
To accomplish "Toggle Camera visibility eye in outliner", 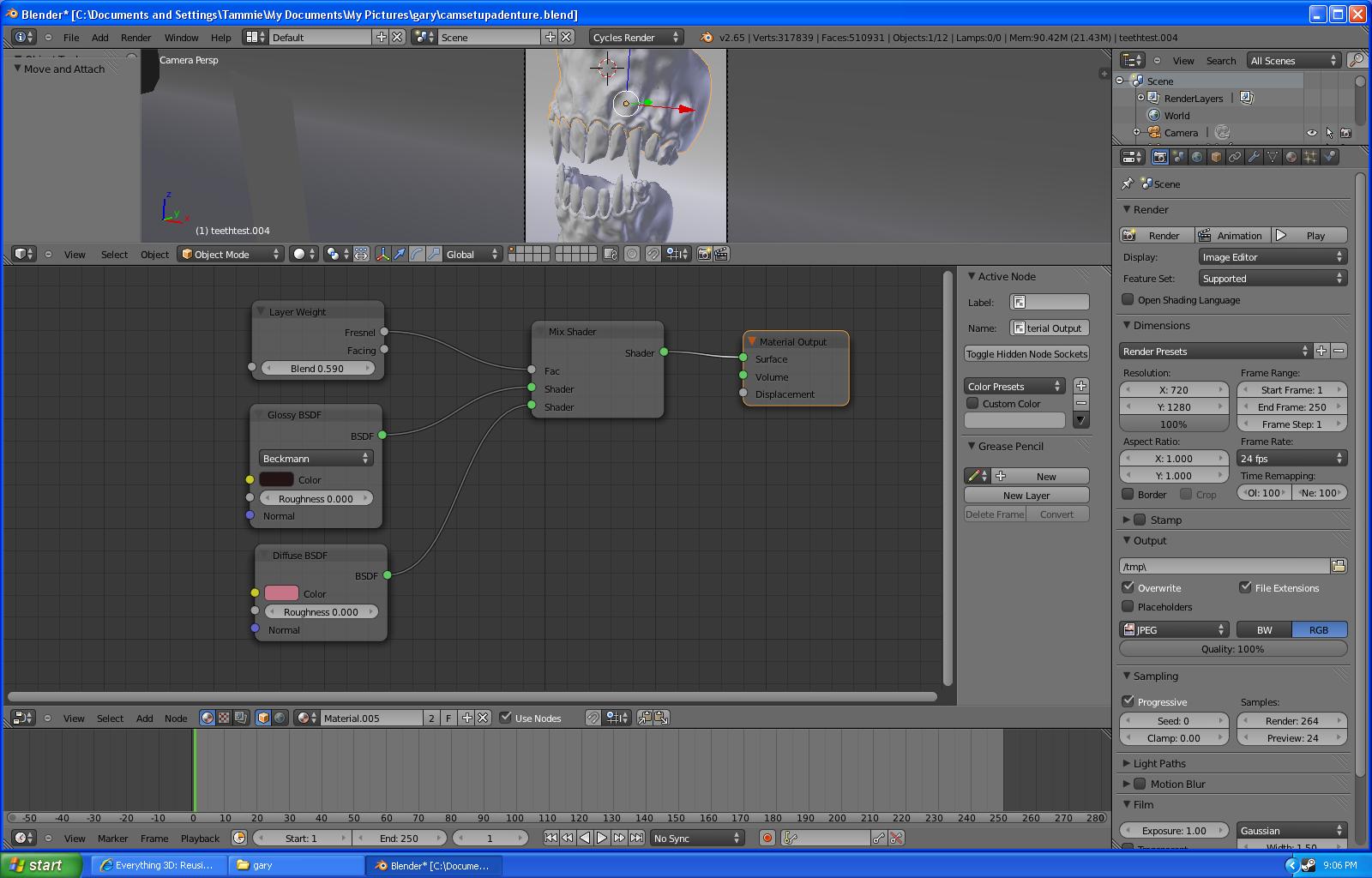I will point(1311,133).
